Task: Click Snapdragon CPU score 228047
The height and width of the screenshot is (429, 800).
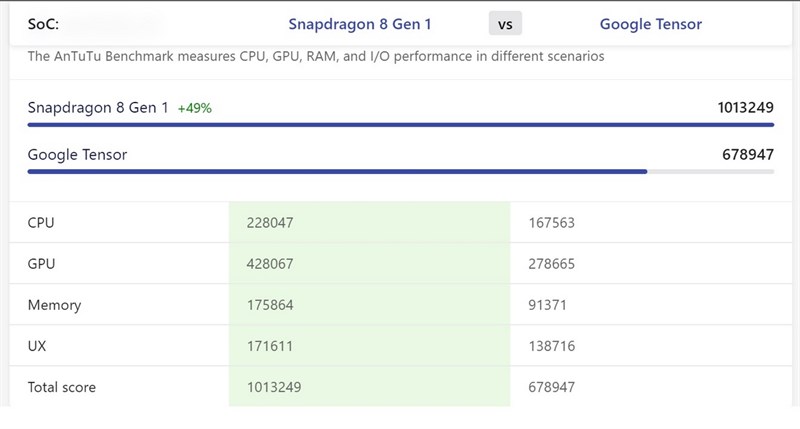Action: pyautogui.click(x=270, y=223)
